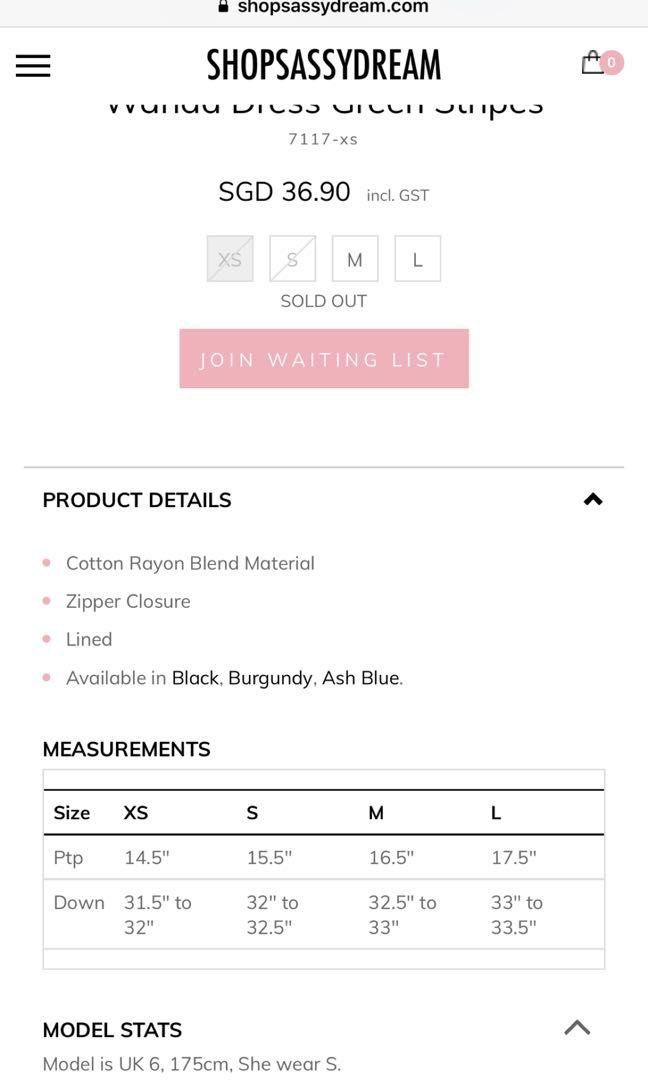
Task: Tap the SGD 36.90 price text
Action: coord(284,191)
